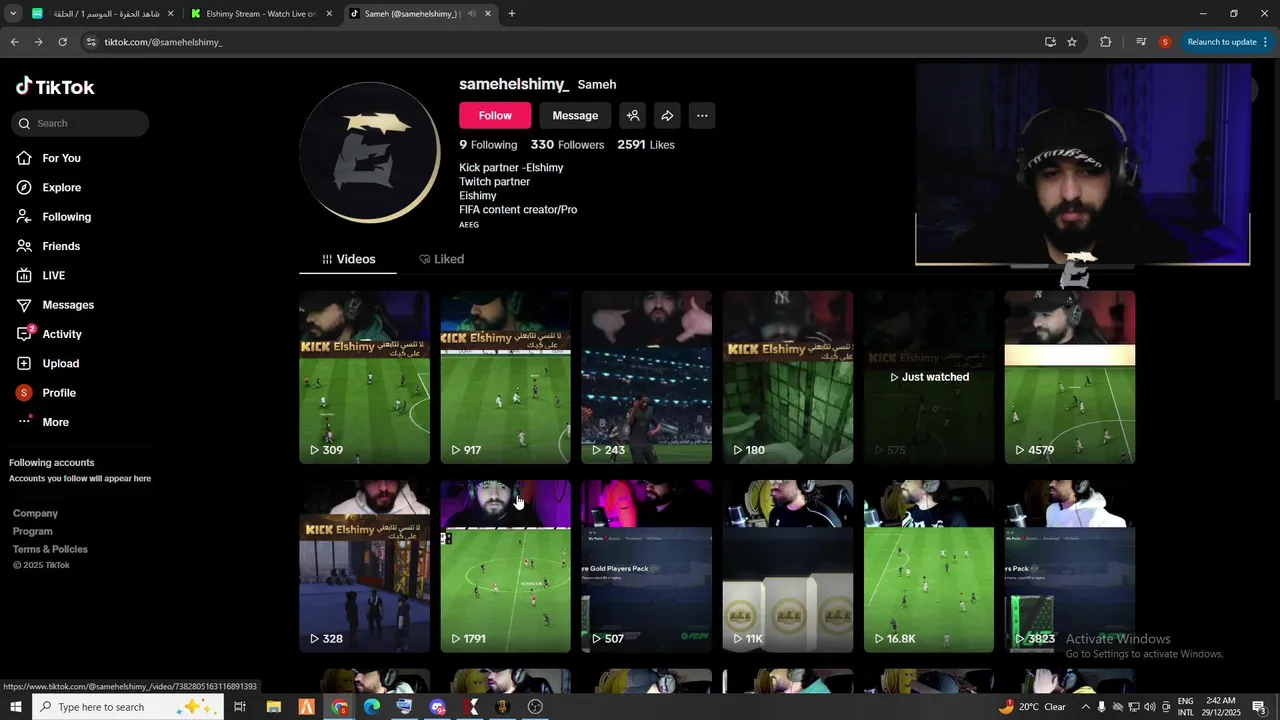The width and height of the screenshot is (1280, 720).
Task: Switch to the first Arabic-titled browser tab
Action: pos(103,14)
